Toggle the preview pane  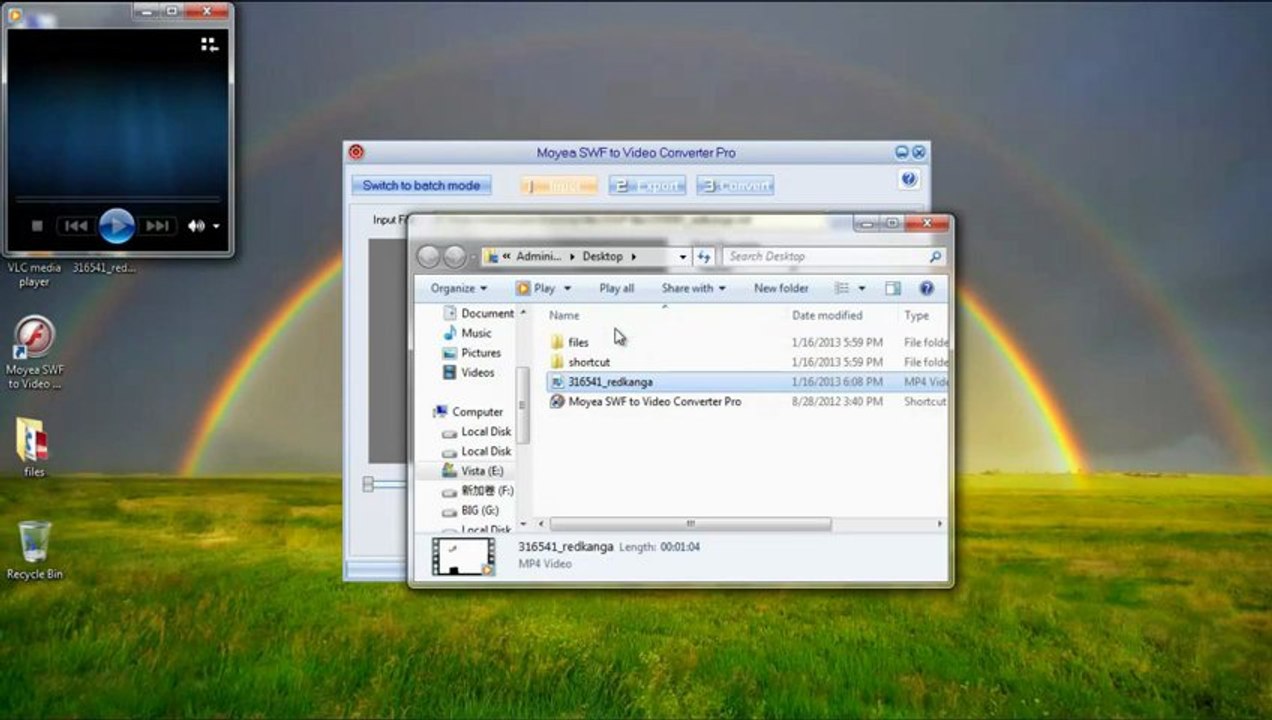[893, 288]
